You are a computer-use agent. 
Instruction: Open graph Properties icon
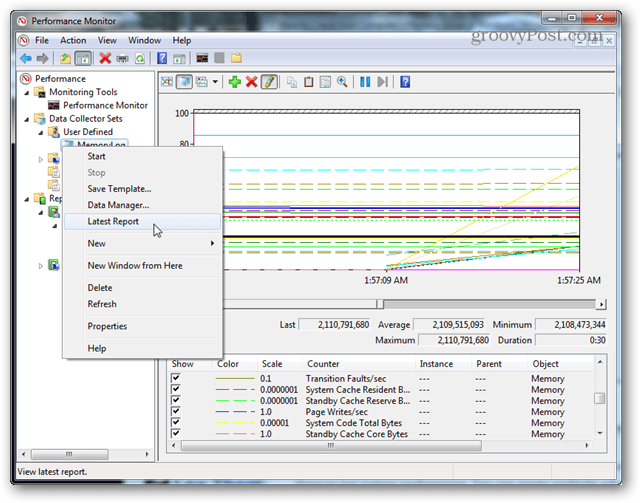pos(325,82)
